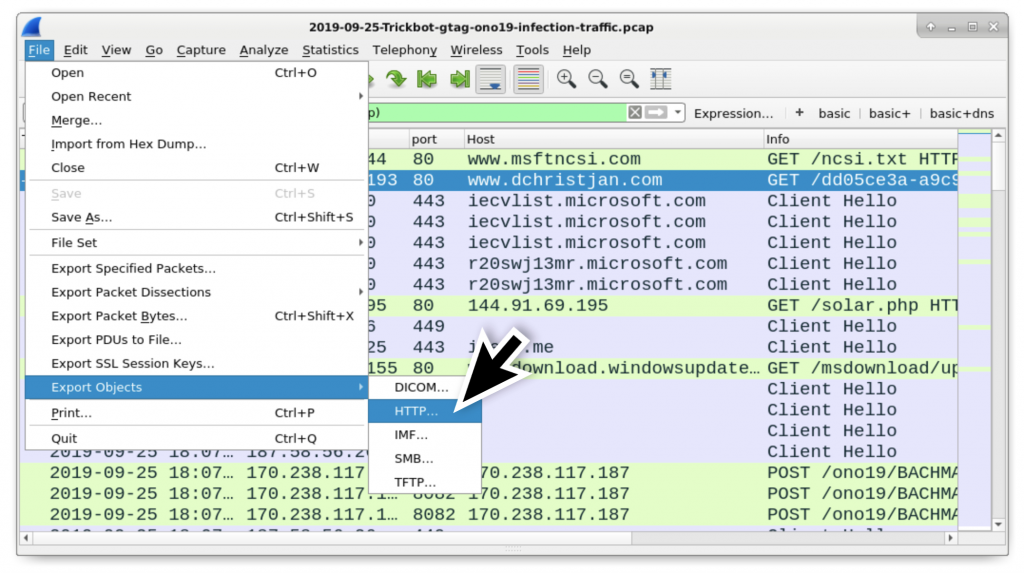1024x573 pixels.
Task: Click scroll up arrow of packet list
Action: point(998,135)
